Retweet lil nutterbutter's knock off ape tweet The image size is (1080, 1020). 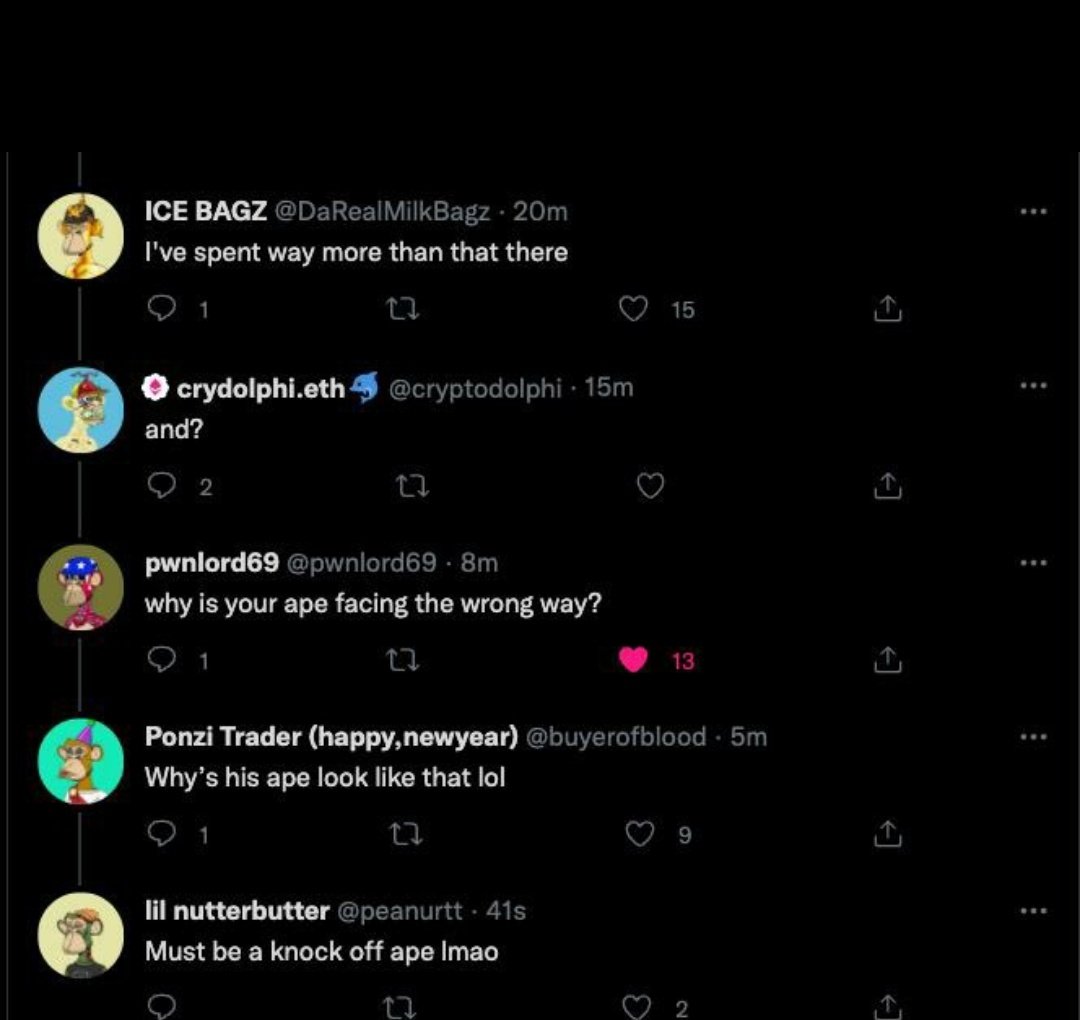coord(406,1006)
